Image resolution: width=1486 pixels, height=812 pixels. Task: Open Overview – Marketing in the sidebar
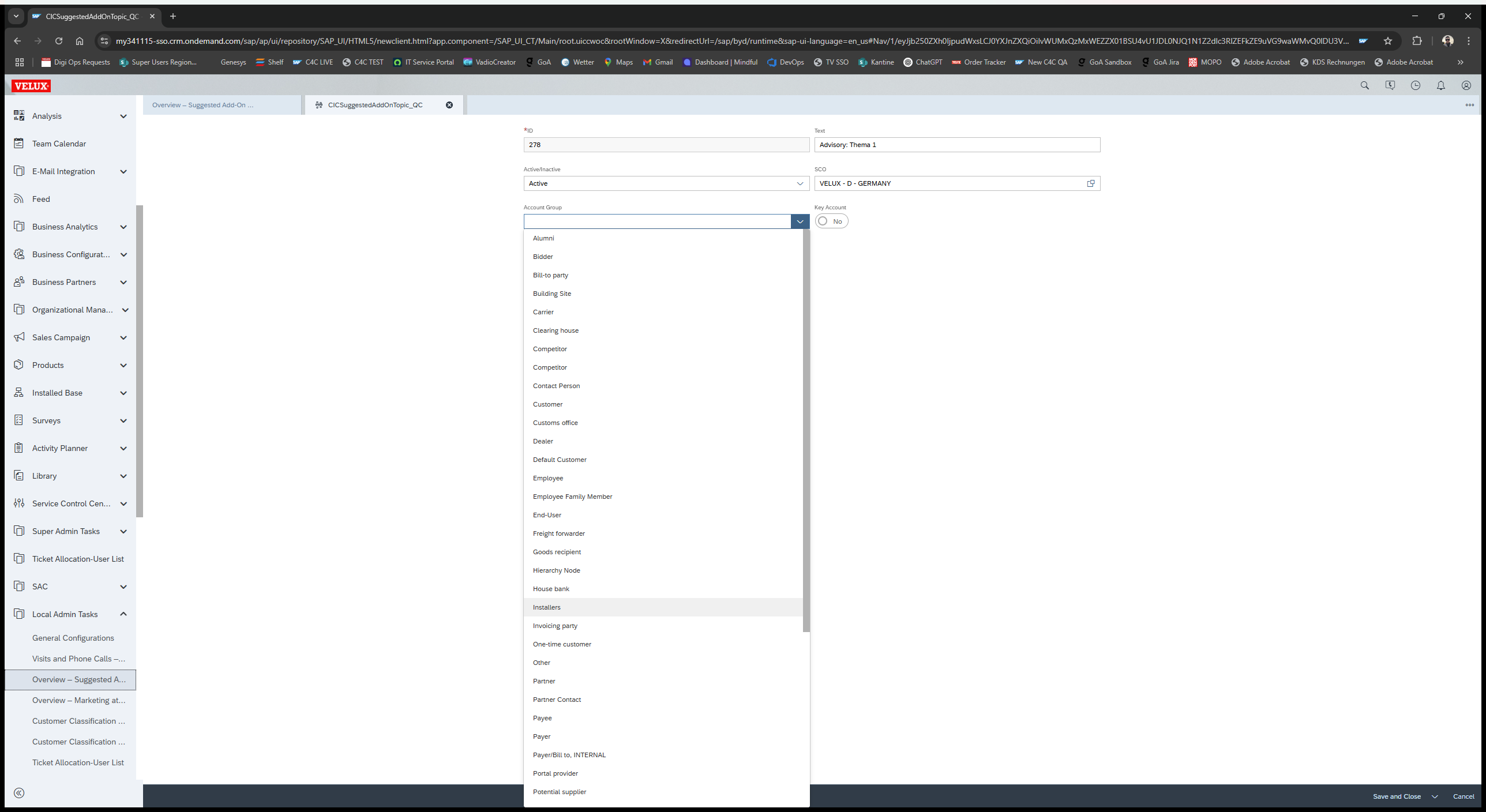pyautogui.click(x=78, y=700)
